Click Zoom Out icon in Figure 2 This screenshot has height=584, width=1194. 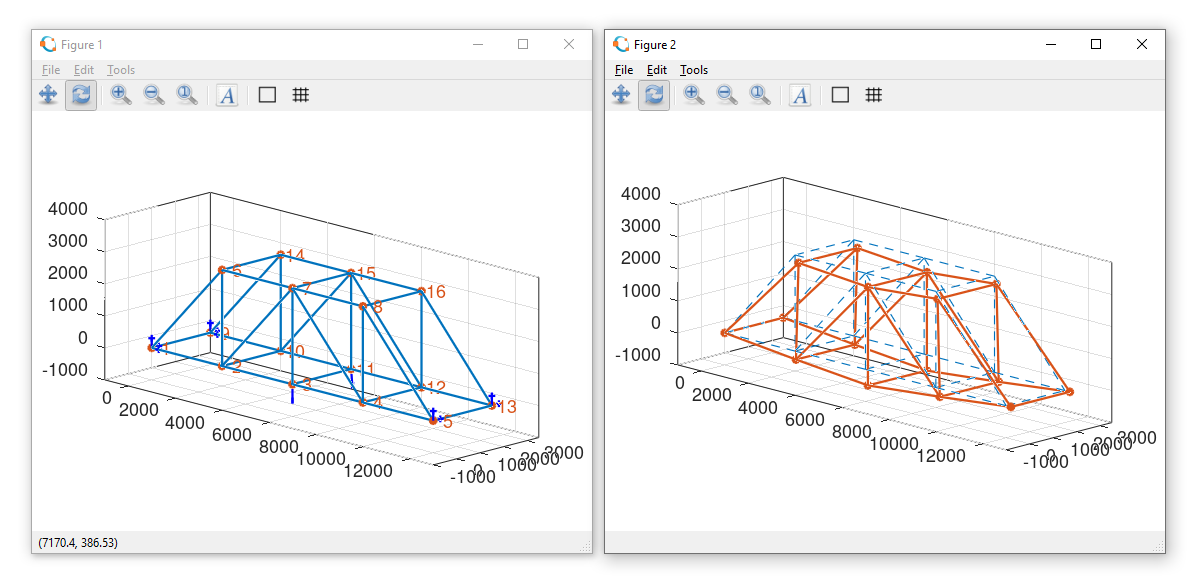727,95
